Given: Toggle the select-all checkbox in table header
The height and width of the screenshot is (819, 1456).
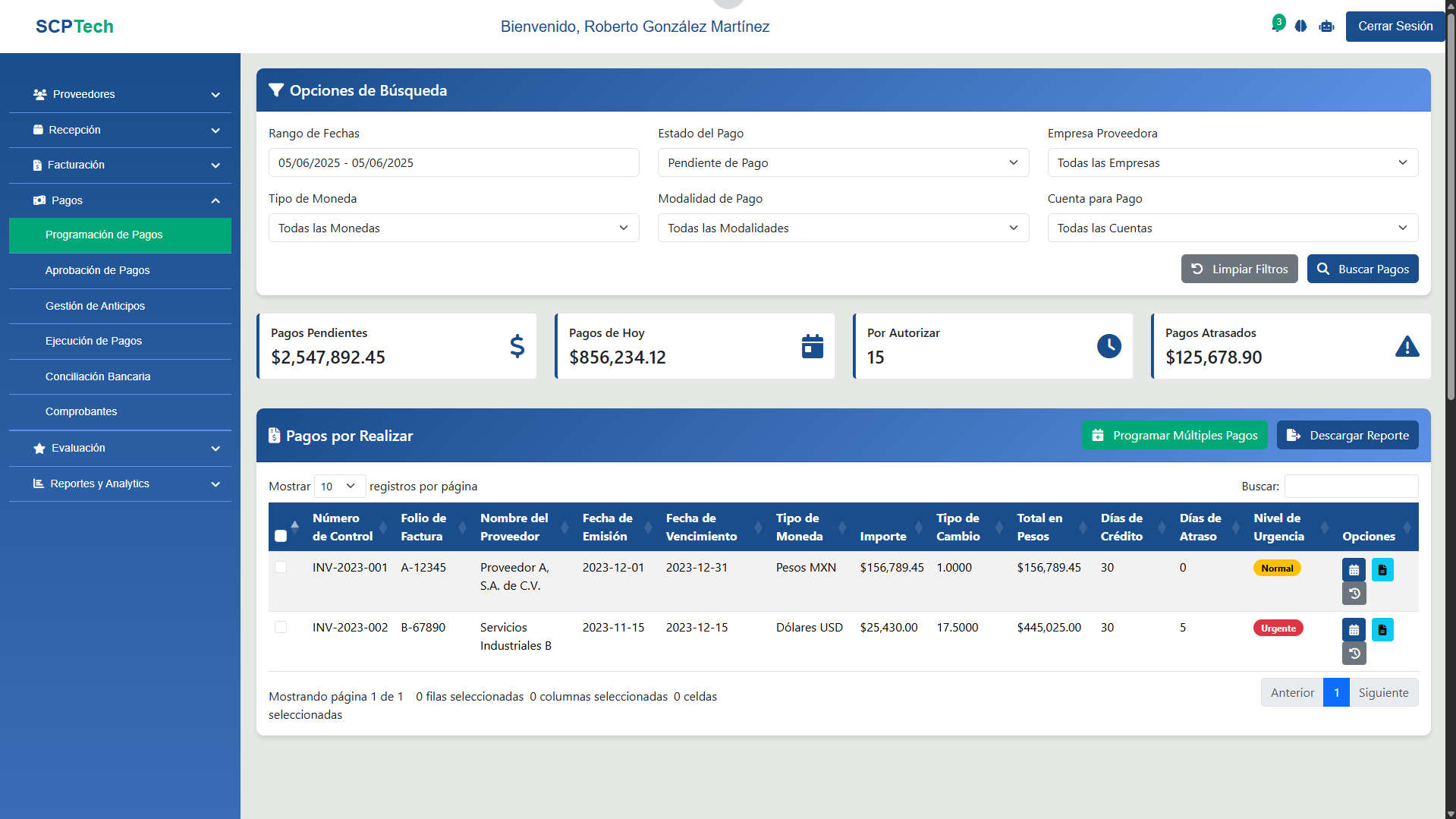Looking at the screenshot, I should click(281, 536).
